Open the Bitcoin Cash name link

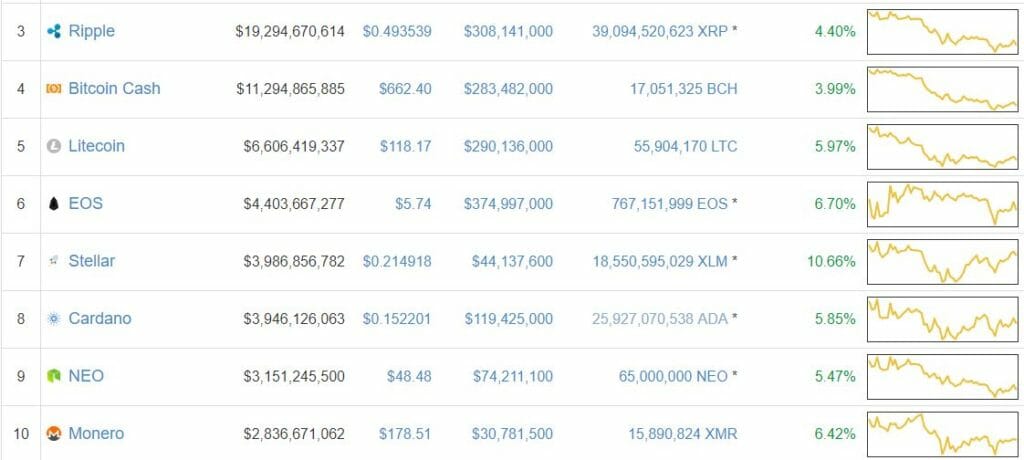(114, 88)
